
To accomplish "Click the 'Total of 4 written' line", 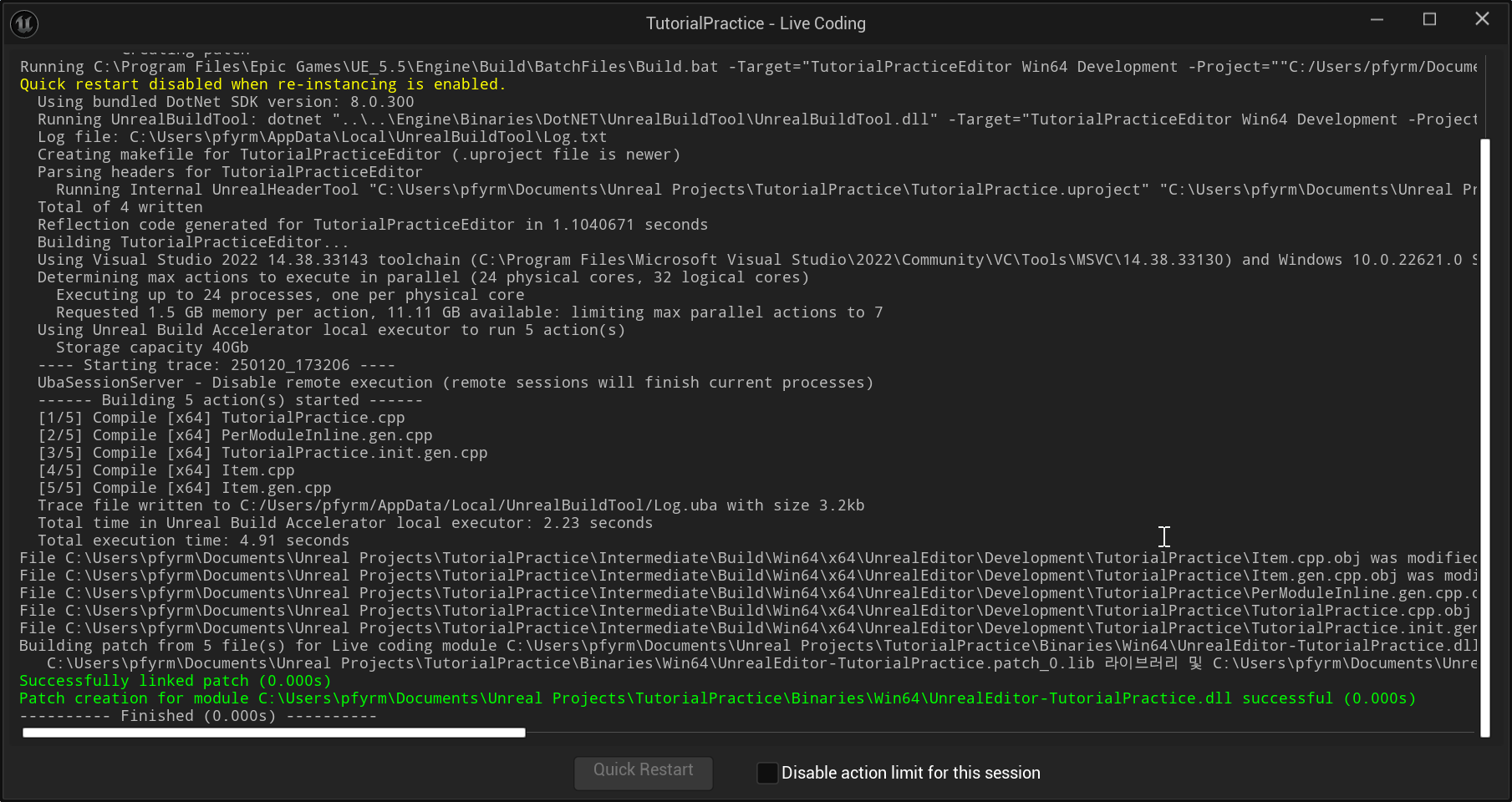I will (120, 207).
